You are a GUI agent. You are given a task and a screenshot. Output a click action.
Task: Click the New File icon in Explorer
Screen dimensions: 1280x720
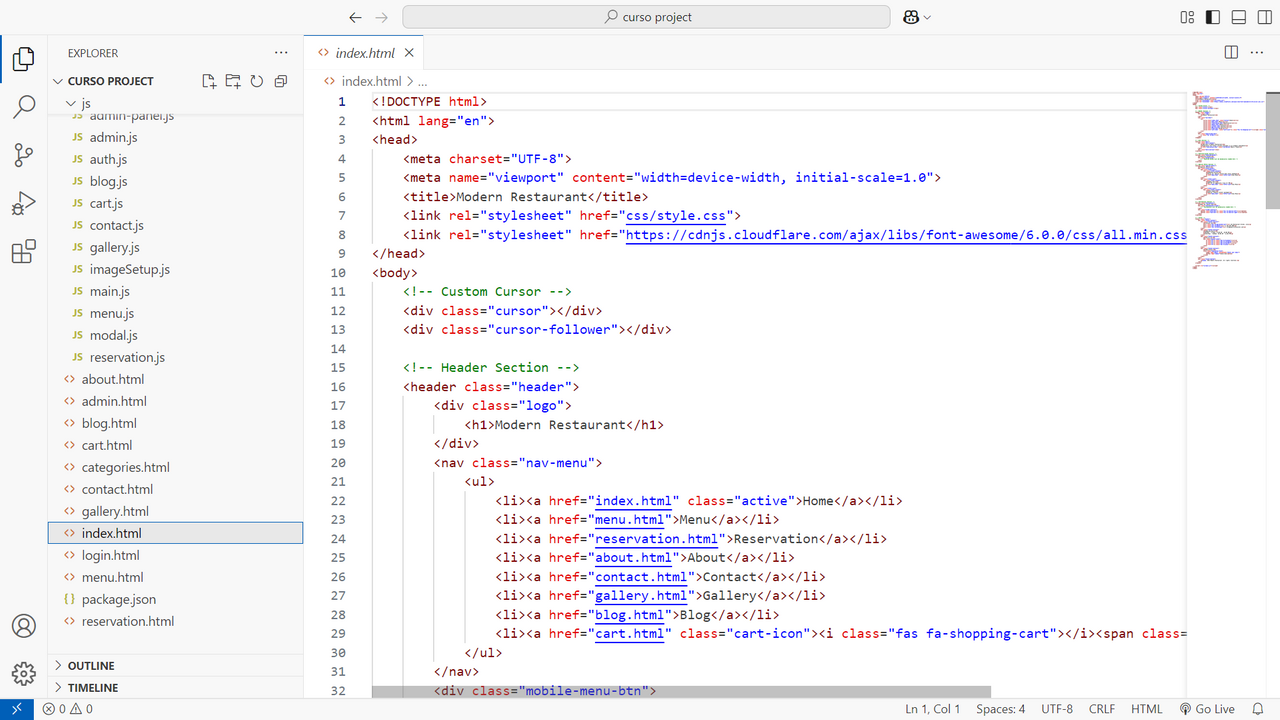(x=209, y=81)
